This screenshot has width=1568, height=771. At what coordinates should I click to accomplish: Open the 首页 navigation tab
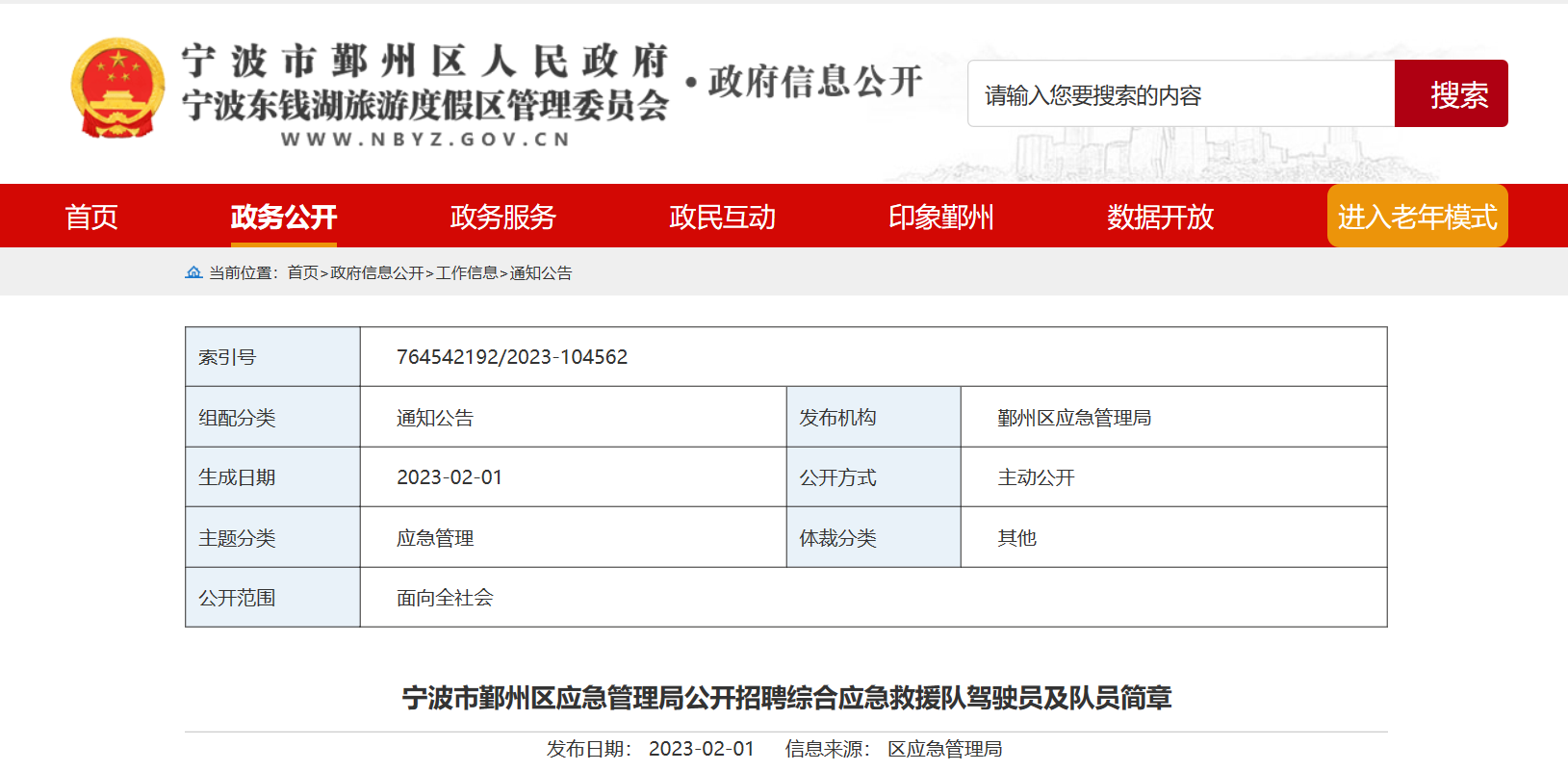(91, 217)
